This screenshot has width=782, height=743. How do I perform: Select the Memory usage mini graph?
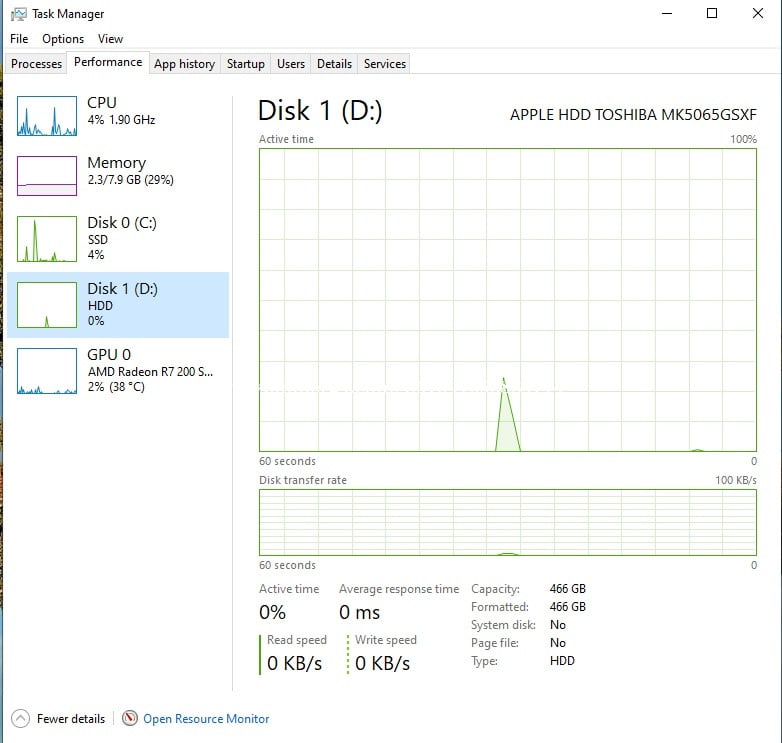click(x=47, y=176)
